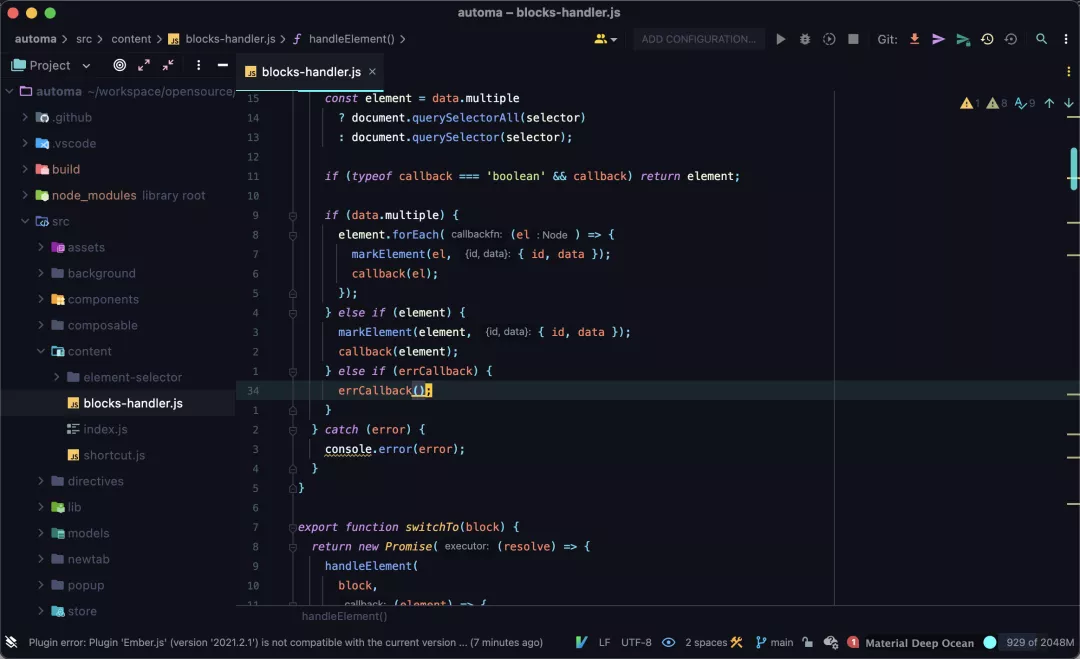Jump to previous highlighted error arrow
The width and height of the screenshot is (1080, 659).
1049,103
